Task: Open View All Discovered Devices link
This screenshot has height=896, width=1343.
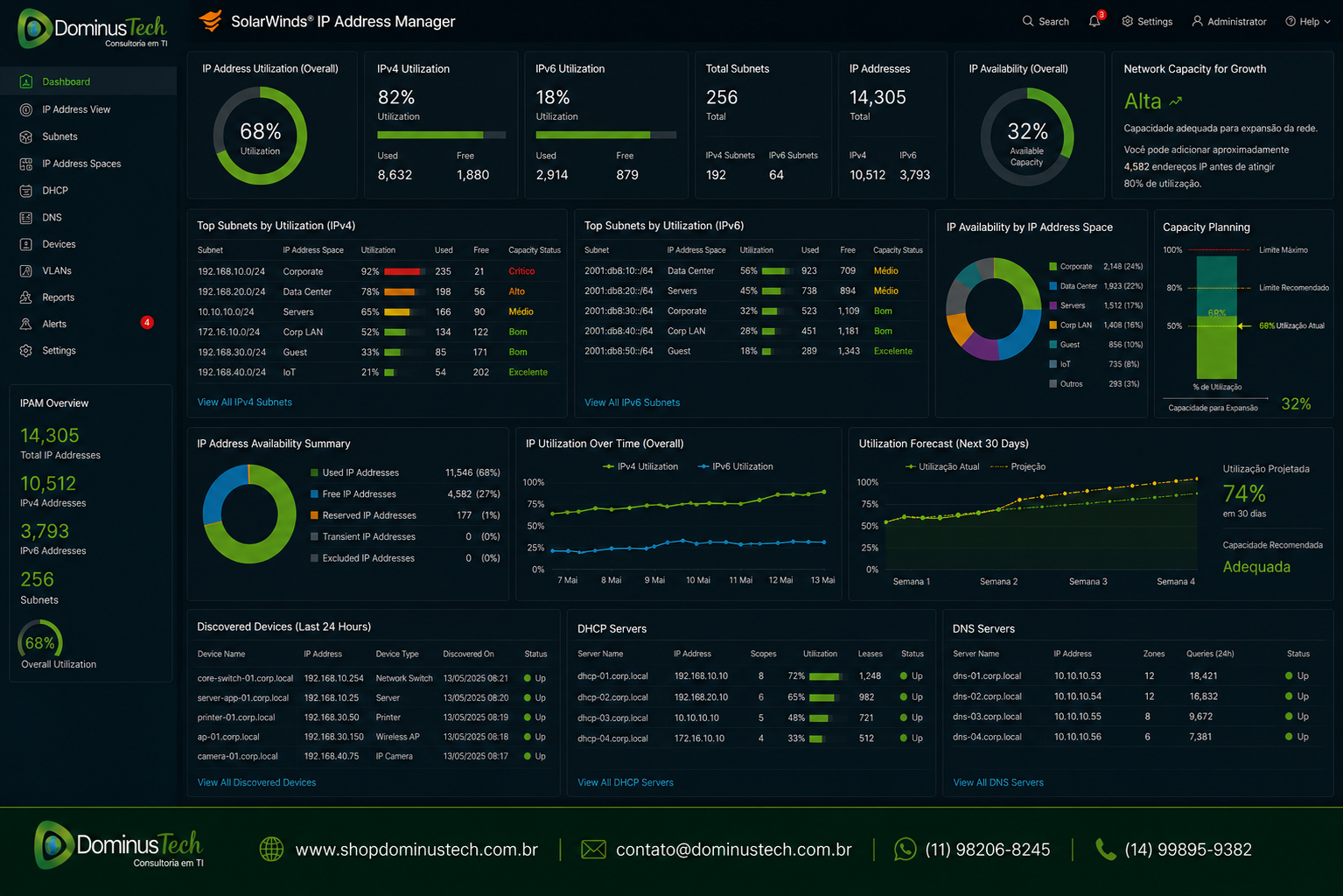Action: pos(256,782)
